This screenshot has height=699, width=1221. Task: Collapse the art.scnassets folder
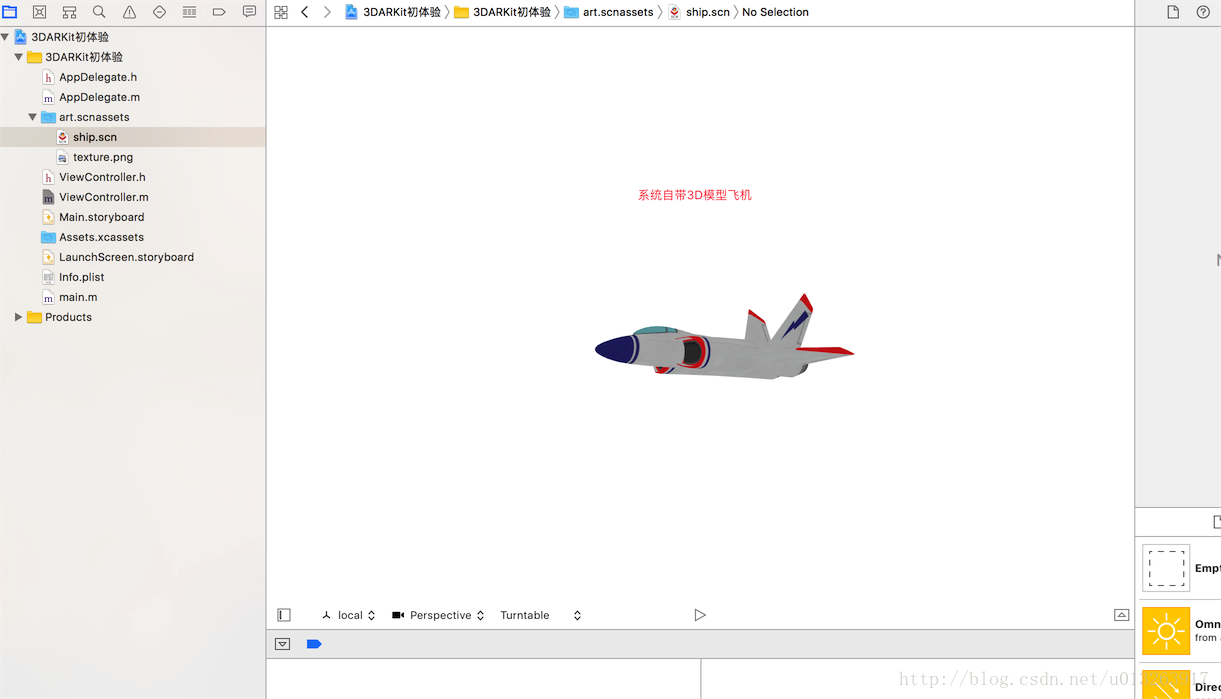point(33,117)
